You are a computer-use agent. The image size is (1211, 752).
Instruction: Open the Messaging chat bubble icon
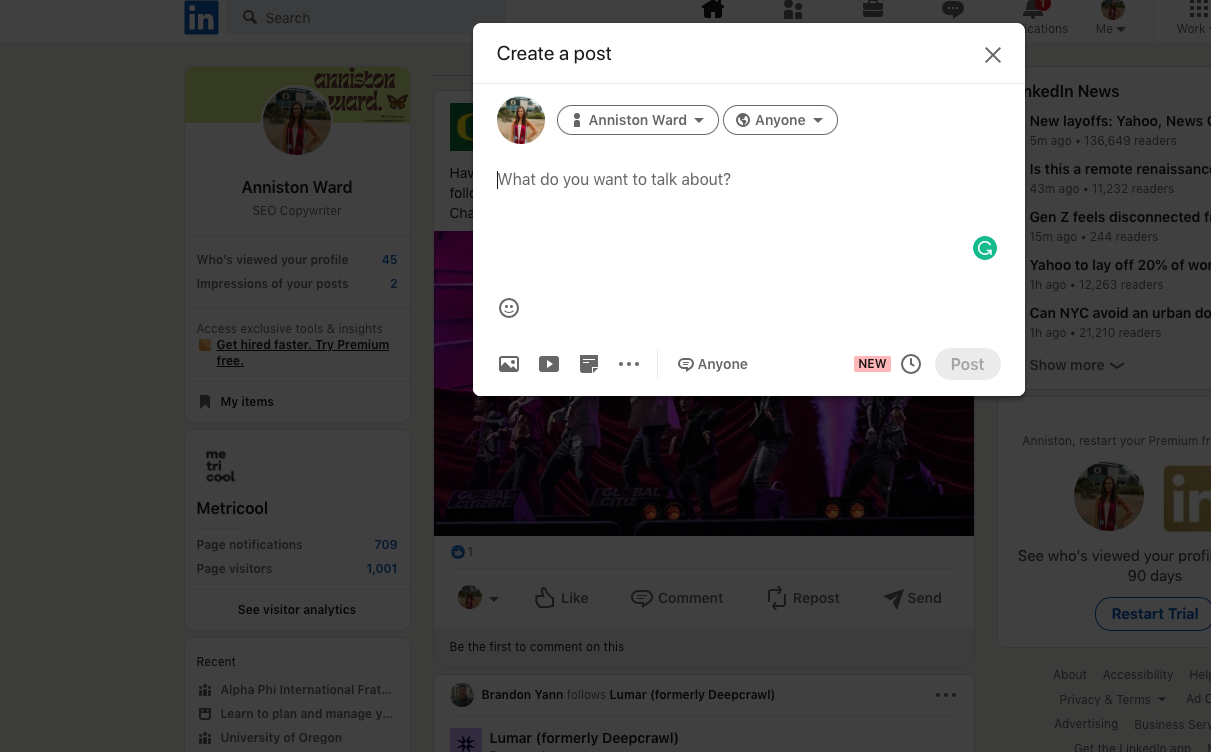[953, 10]
